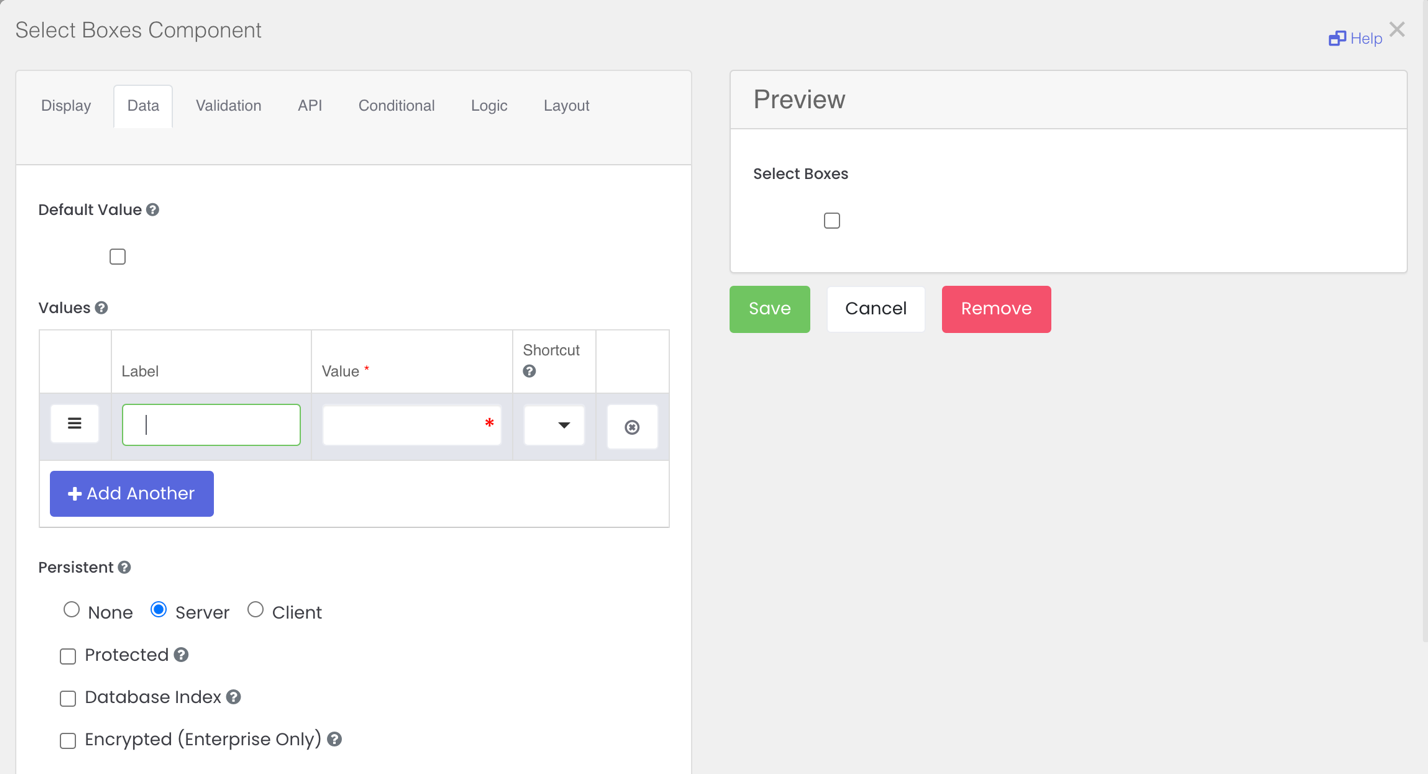Click the Encrypted help icon
The image size is (1428, 774).
335,739
